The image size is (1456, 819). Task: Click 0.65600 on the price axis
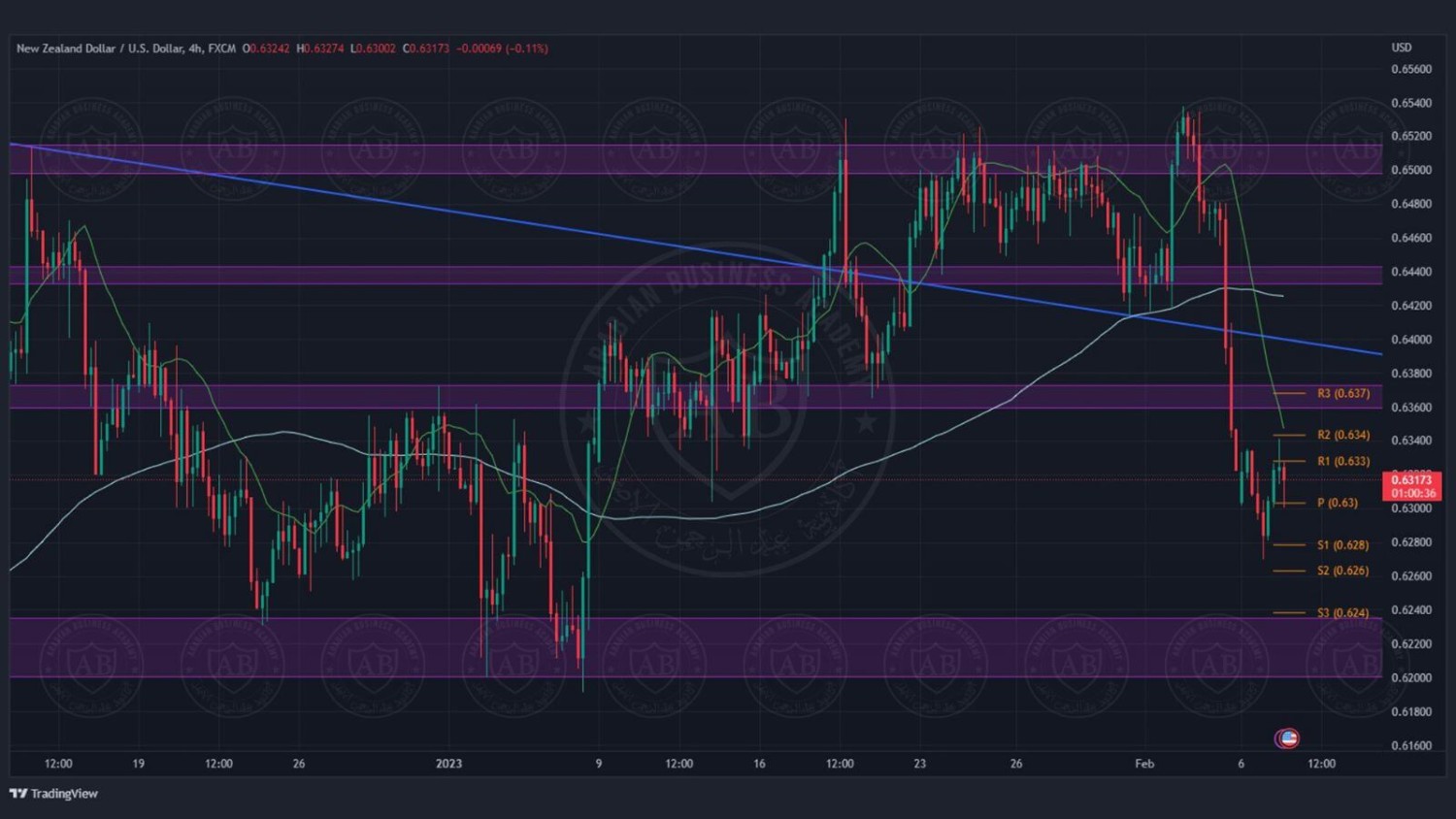[1411, 70]
